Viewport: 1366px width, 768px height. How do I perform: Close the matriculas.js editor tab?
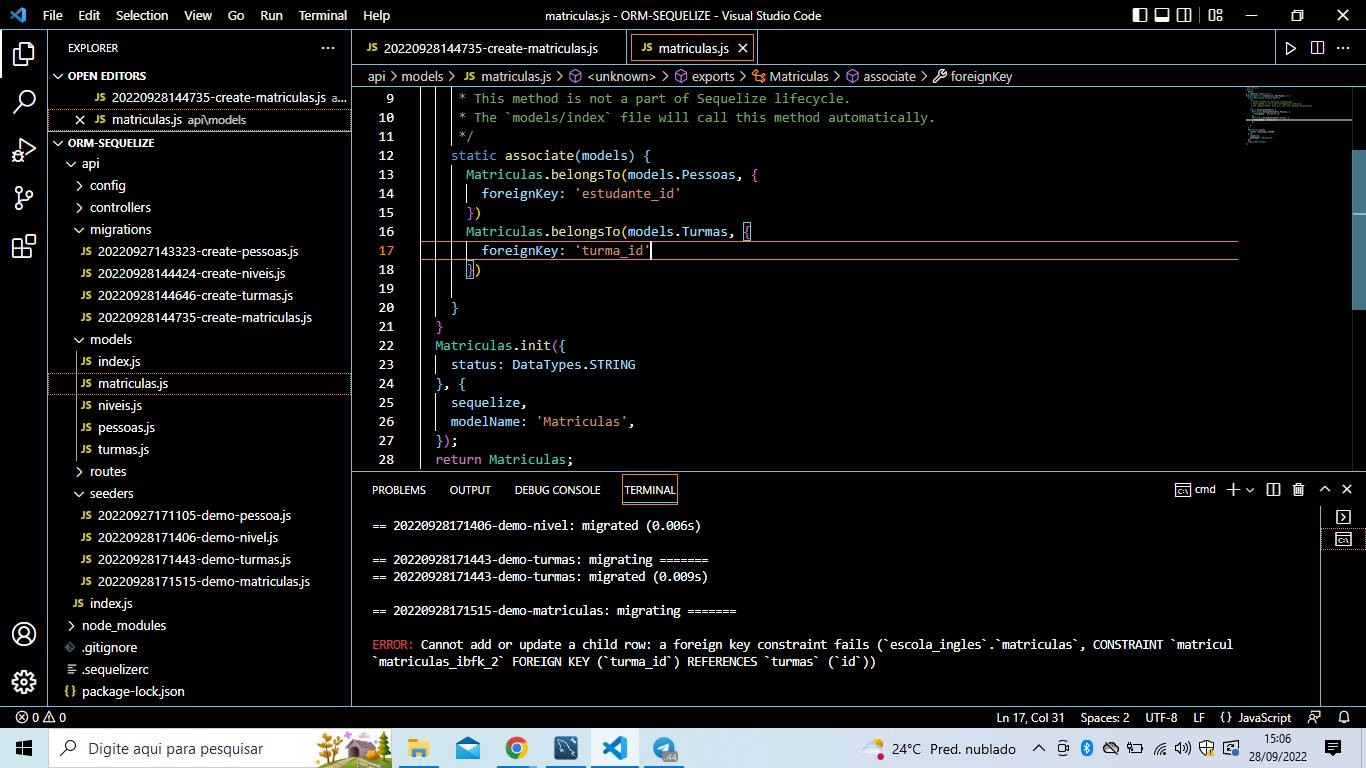pos(742,48)
